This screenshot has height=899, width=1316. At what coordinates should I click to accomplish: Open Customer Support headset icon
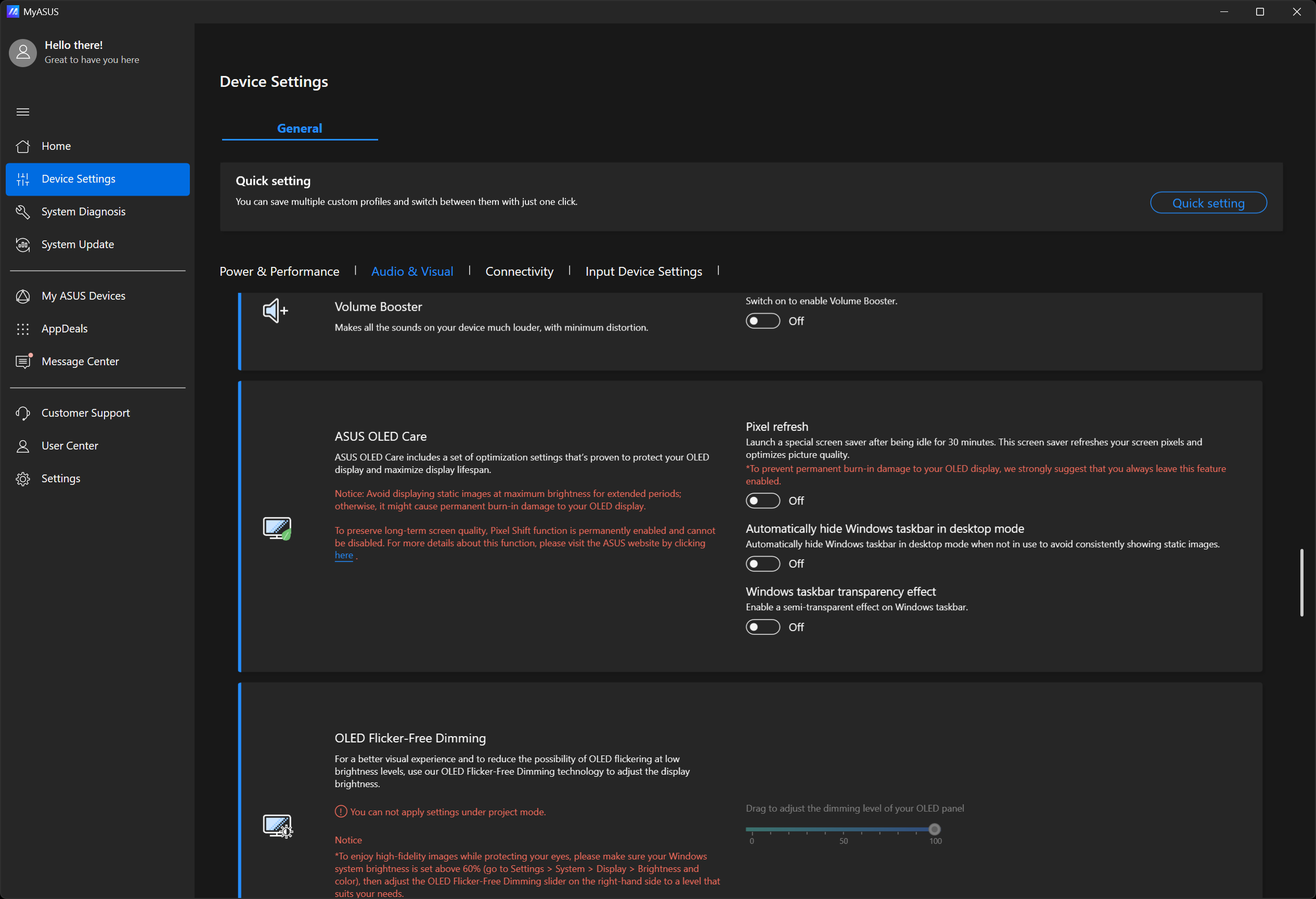click(23, 414)
